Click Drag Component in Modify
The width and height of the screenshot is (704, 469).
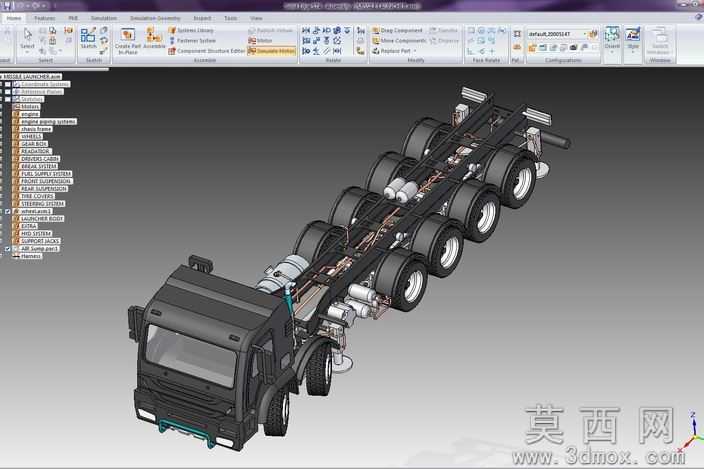397,30
